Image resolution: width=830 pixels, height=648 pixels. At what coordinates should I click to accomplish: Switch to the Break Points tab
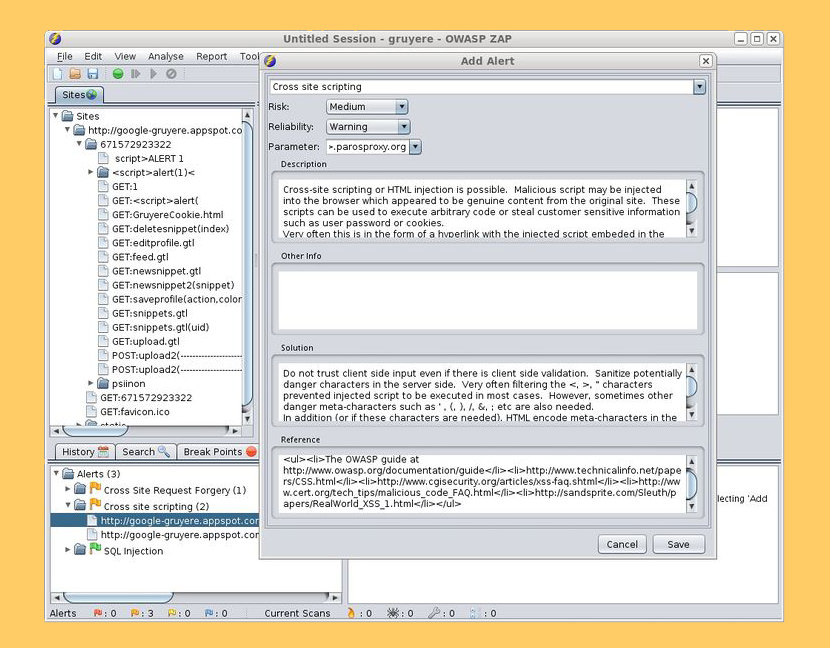[219, 452]
